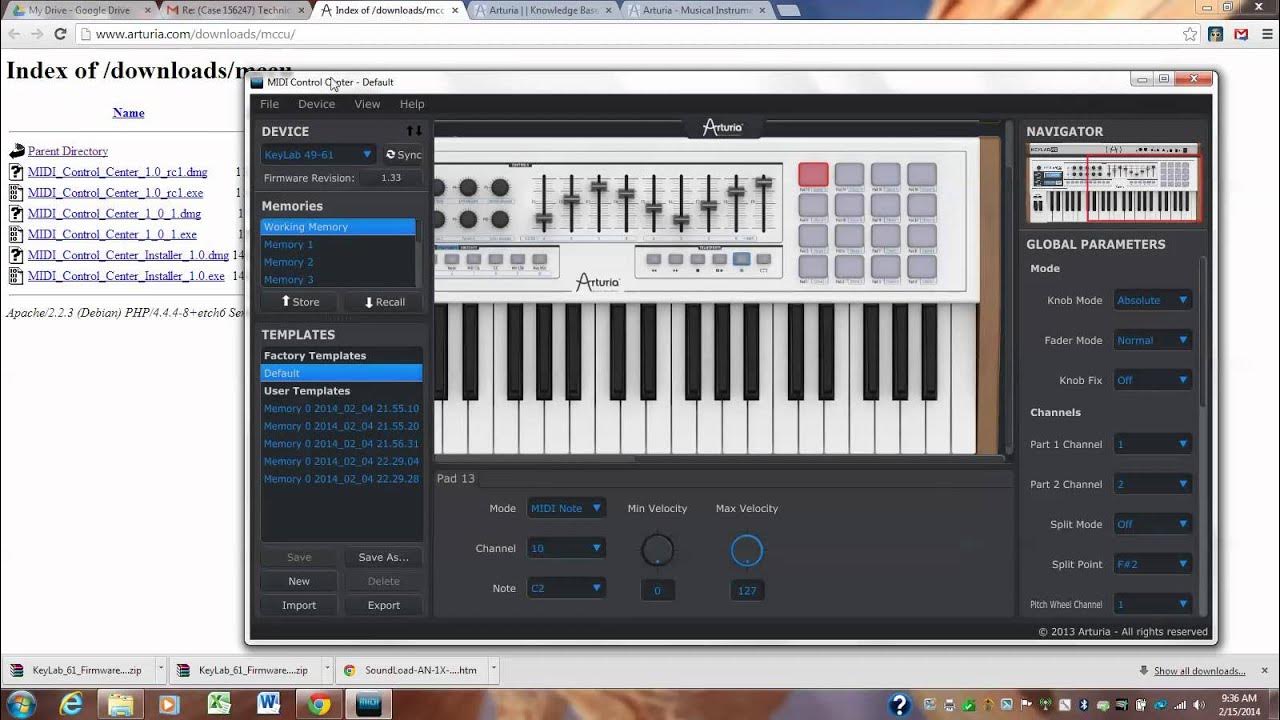Image resolution: width=1280 pixels, height=720 pixels.
Task: Select Pad 4 in the bottom pad row
Action: pos(921,267)
